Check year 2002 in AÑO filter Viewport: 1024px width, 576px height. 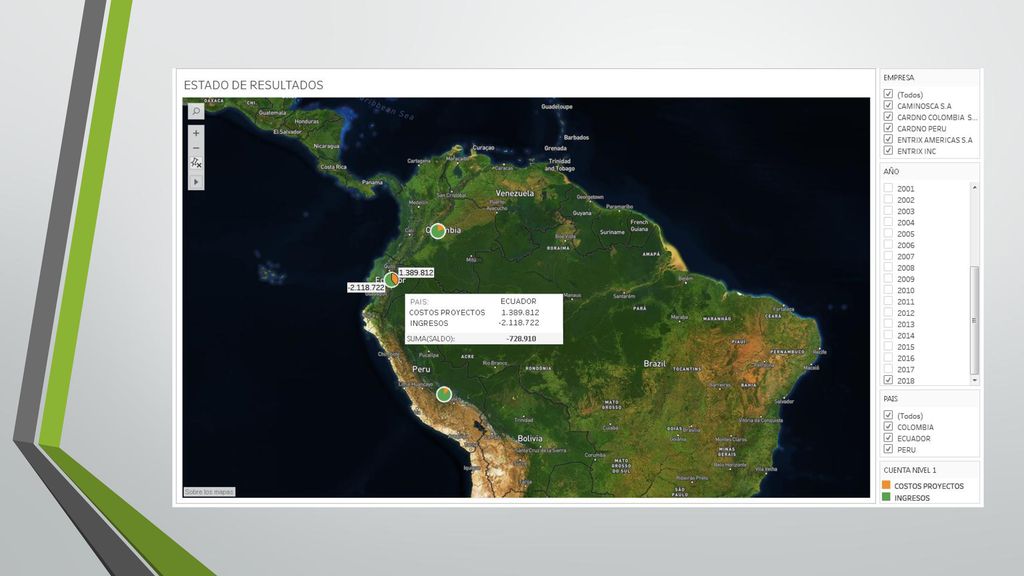point(888,199)
